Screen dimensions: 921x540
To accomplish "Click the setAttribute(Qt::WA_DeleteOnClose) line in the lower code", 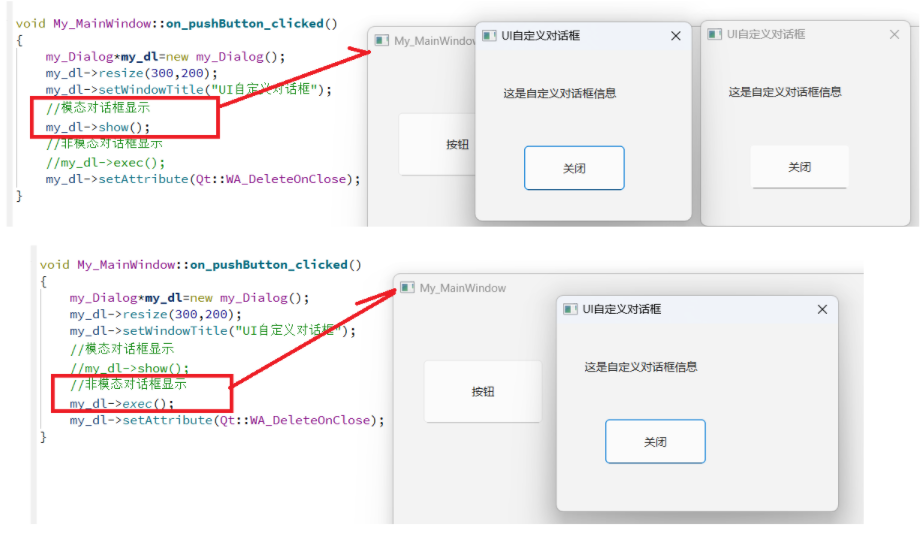I will pos(227,420).
